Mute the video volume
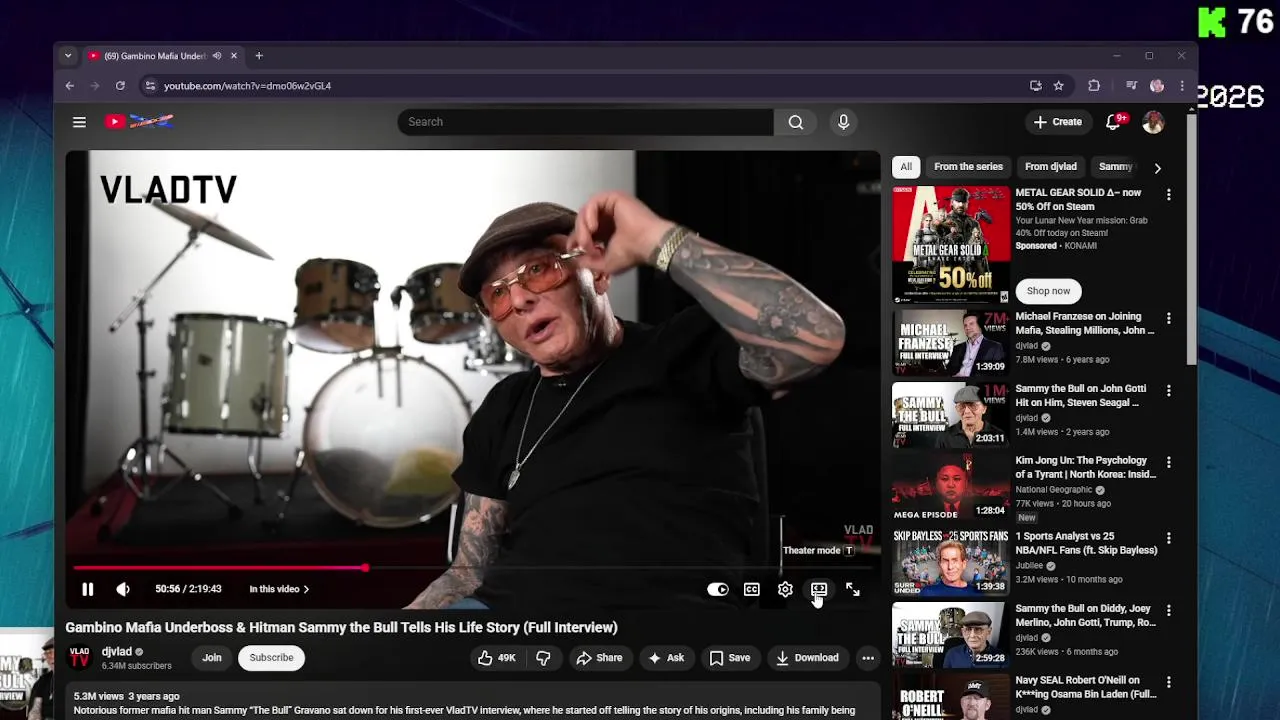Viewport: 1280px width, 720px height. point(123,589)
